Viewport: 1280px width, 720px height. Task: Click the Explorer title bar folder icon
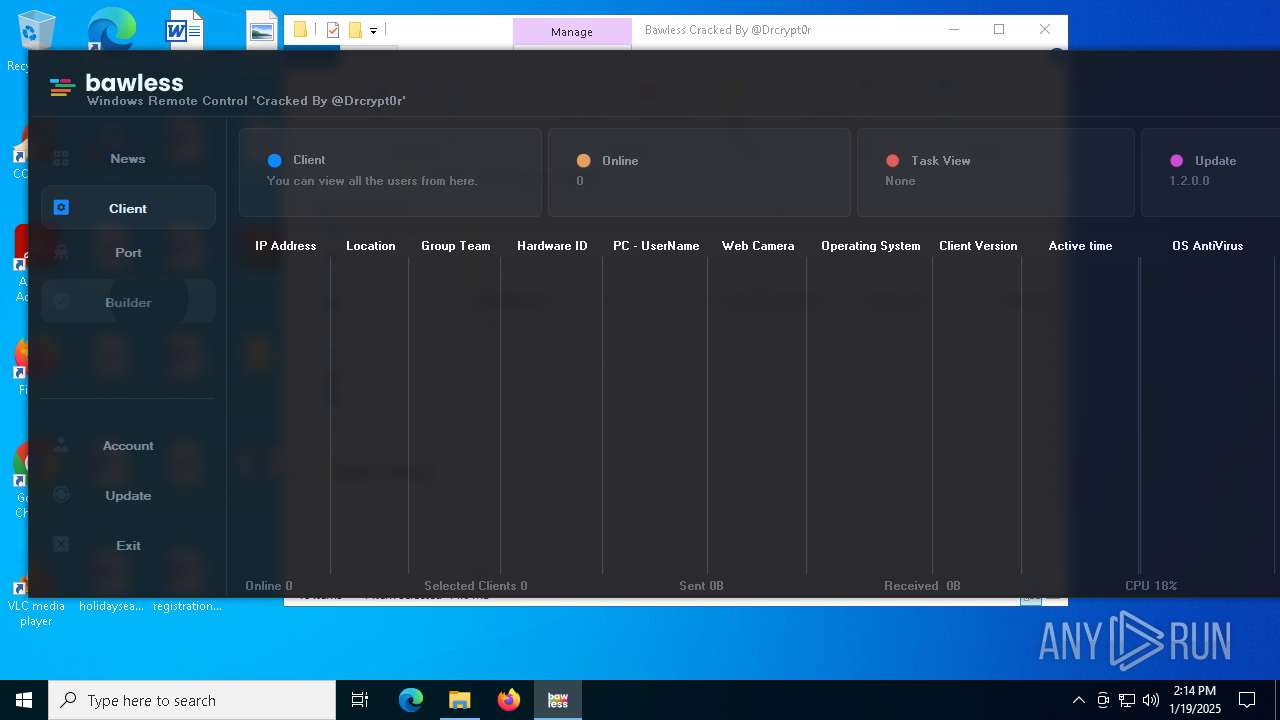[x=300, y=30]
